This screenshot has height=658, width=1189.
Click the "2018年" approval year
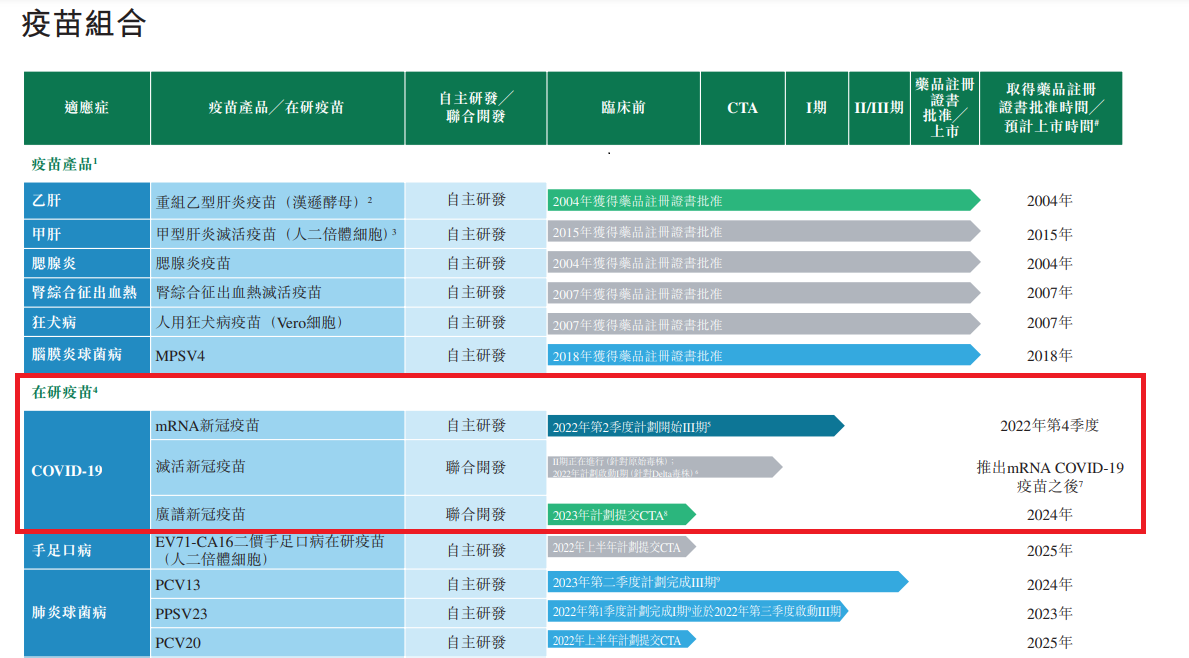tap(1049, 355)
